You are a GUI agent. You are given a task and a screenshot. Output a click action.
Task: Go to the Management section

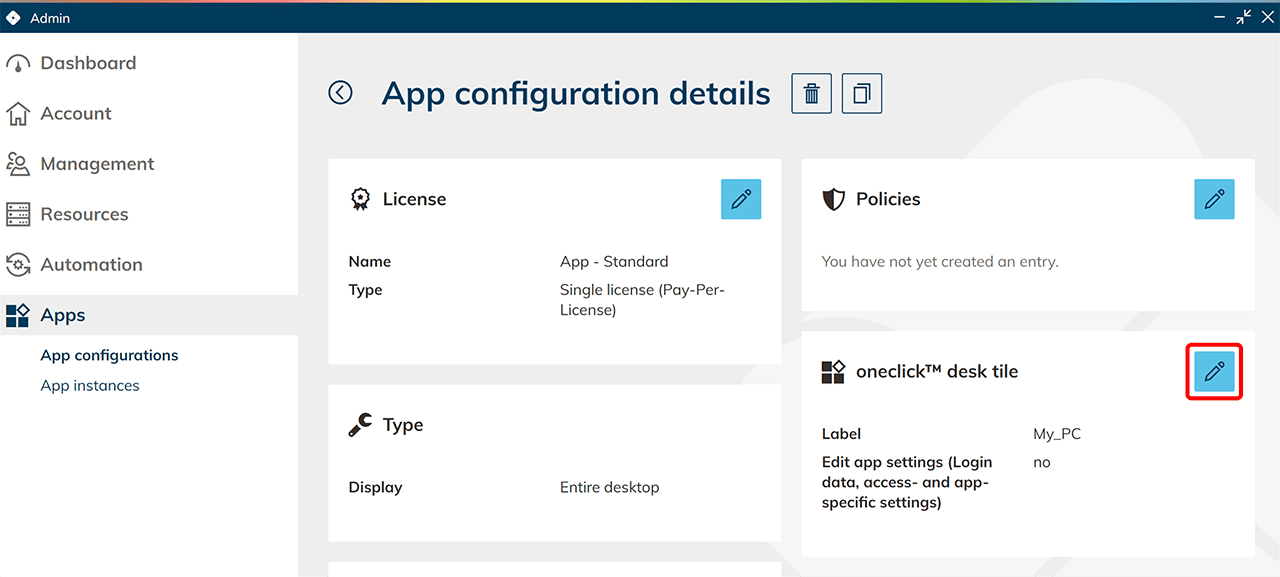pos(97,164)
